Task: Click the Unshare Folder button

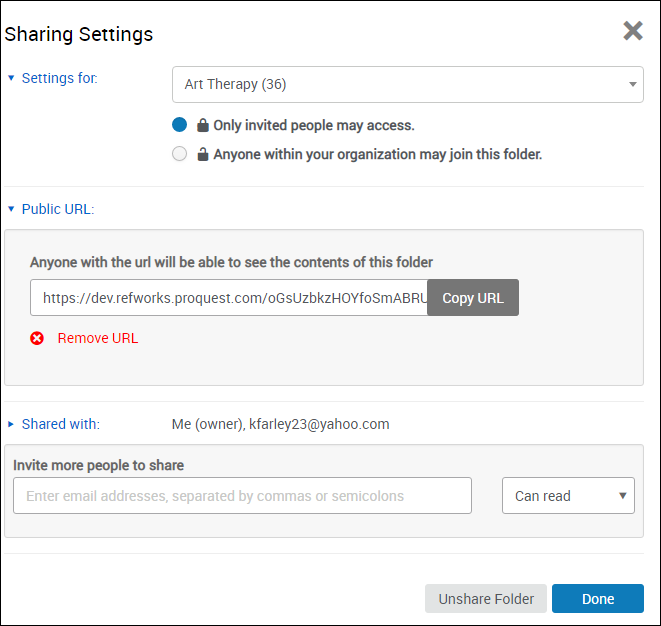Action: (x=486, y=599)
